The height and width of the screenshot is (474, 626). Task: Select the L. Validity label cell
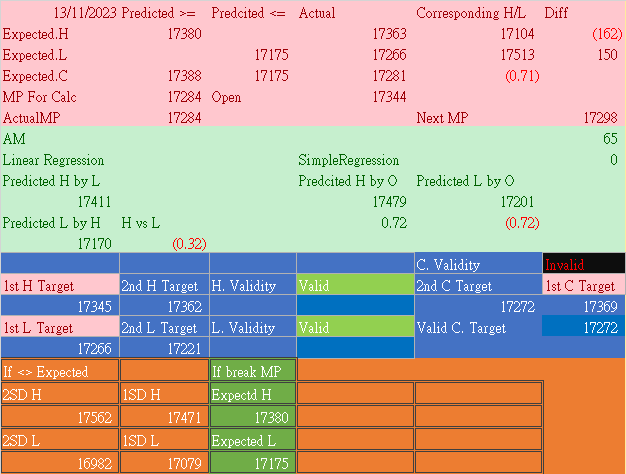[252, 328]
